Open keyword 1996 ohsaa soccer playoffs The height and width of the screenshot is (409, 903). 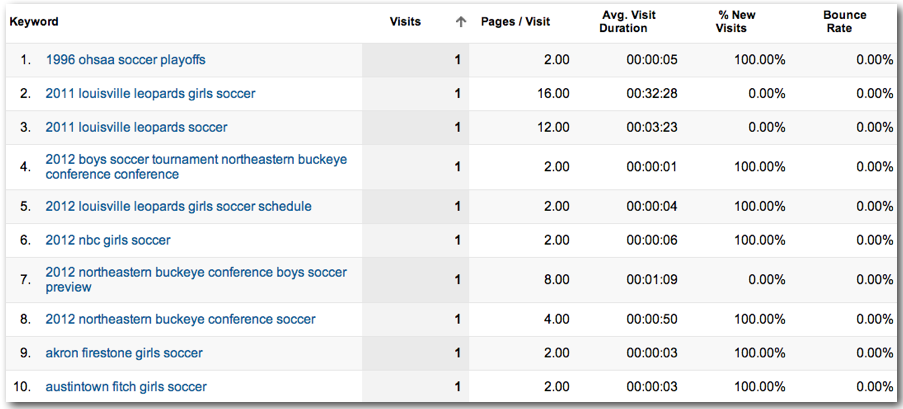click(126, 59)
